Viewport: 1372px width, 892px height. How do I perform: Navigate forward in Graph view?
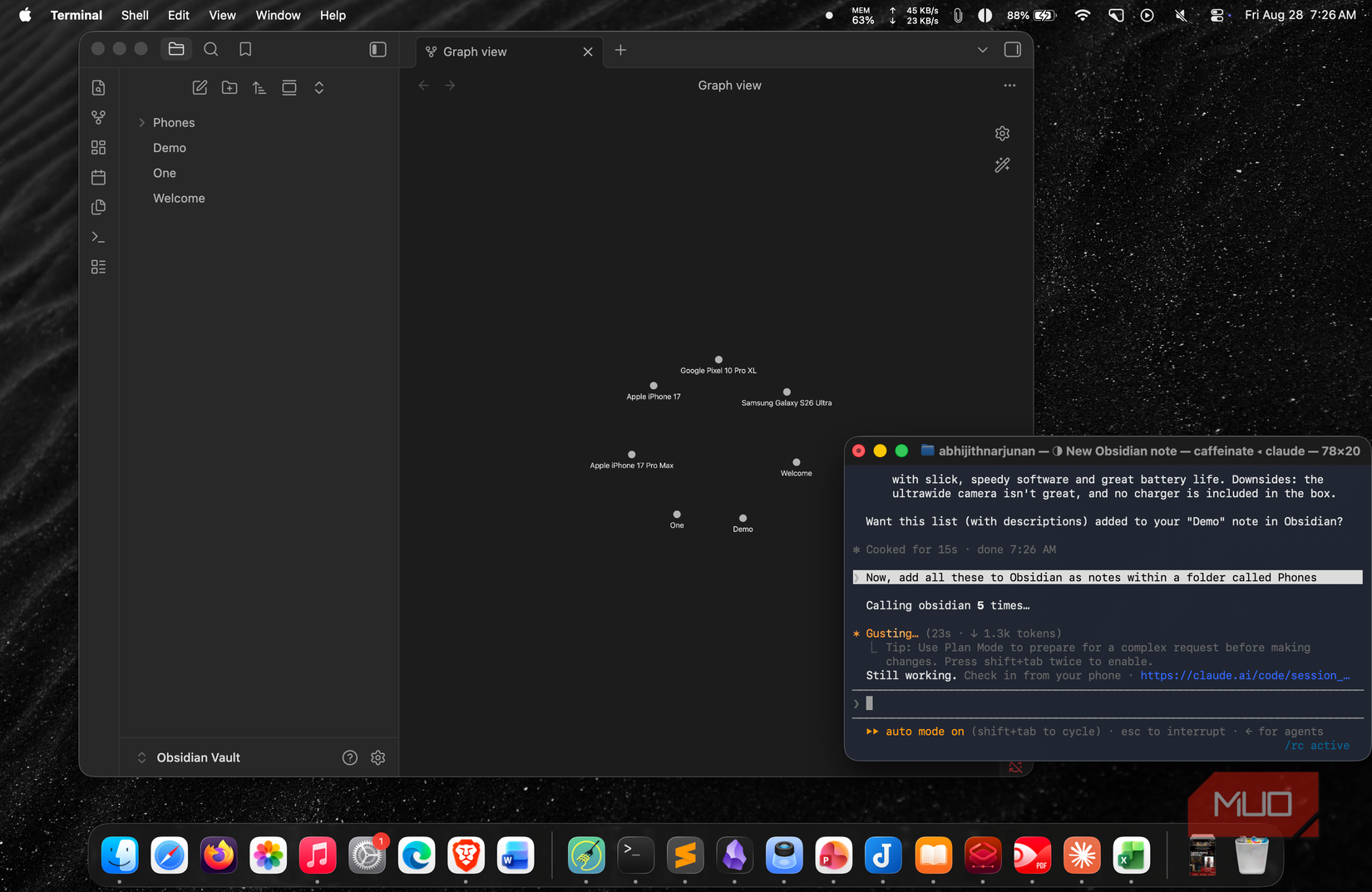[450, 86]
